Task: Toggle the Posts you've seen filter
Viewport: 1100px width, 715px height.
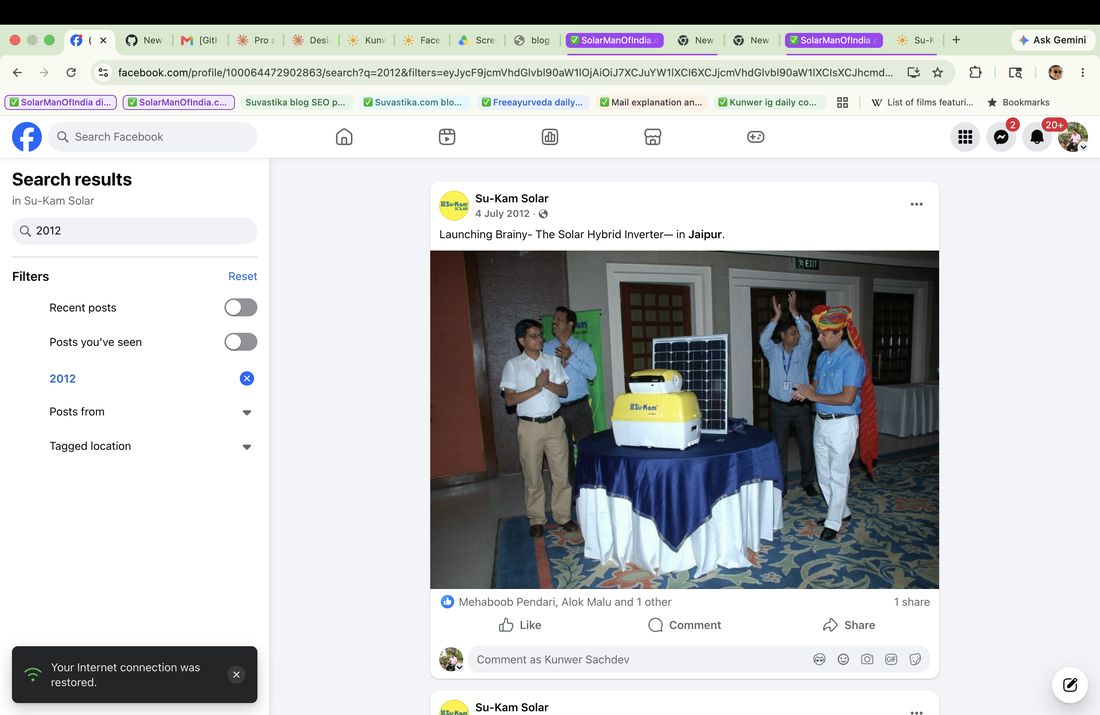Action: coord(241,342)
